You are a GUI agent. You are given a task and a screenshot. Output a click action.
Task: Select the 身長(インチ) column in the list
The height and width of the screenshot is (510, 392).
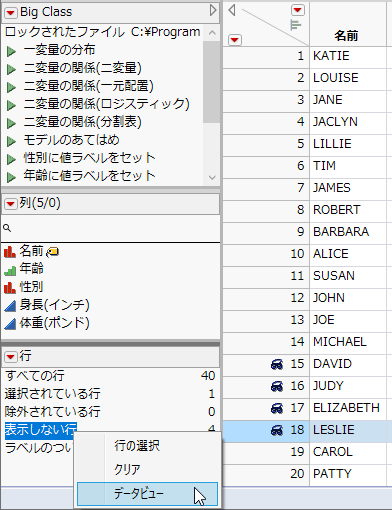[x=54, y=305]
